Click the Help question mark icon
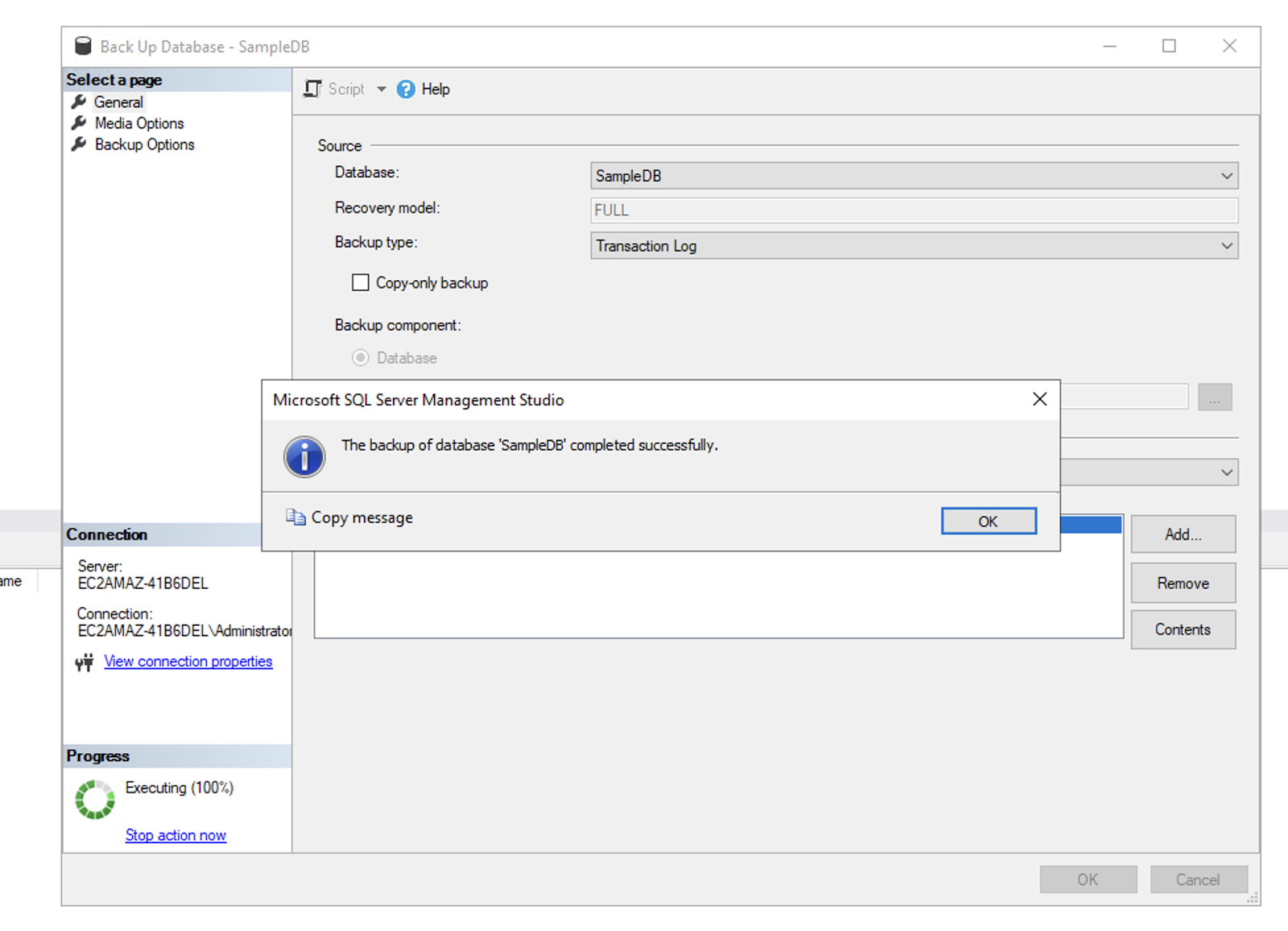This screenshot has height=931, width=1288. pos(406,89)
